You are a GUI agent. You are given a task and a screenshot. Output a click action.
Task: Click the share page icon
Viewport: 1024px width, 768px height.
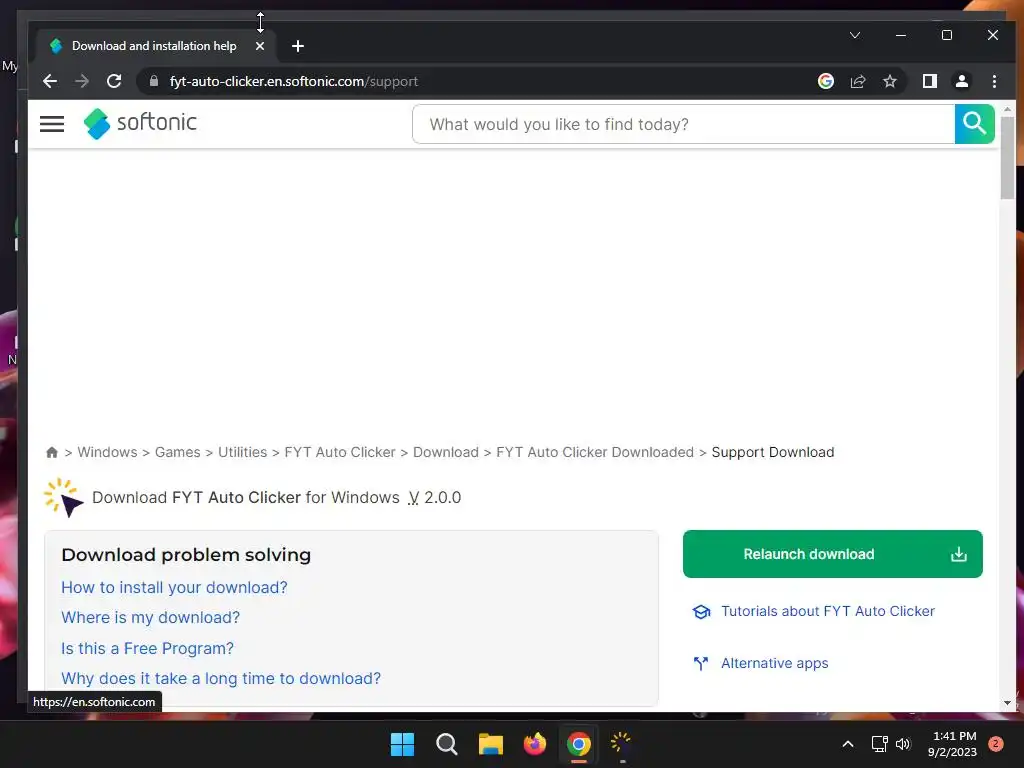[x=857, y=81]
